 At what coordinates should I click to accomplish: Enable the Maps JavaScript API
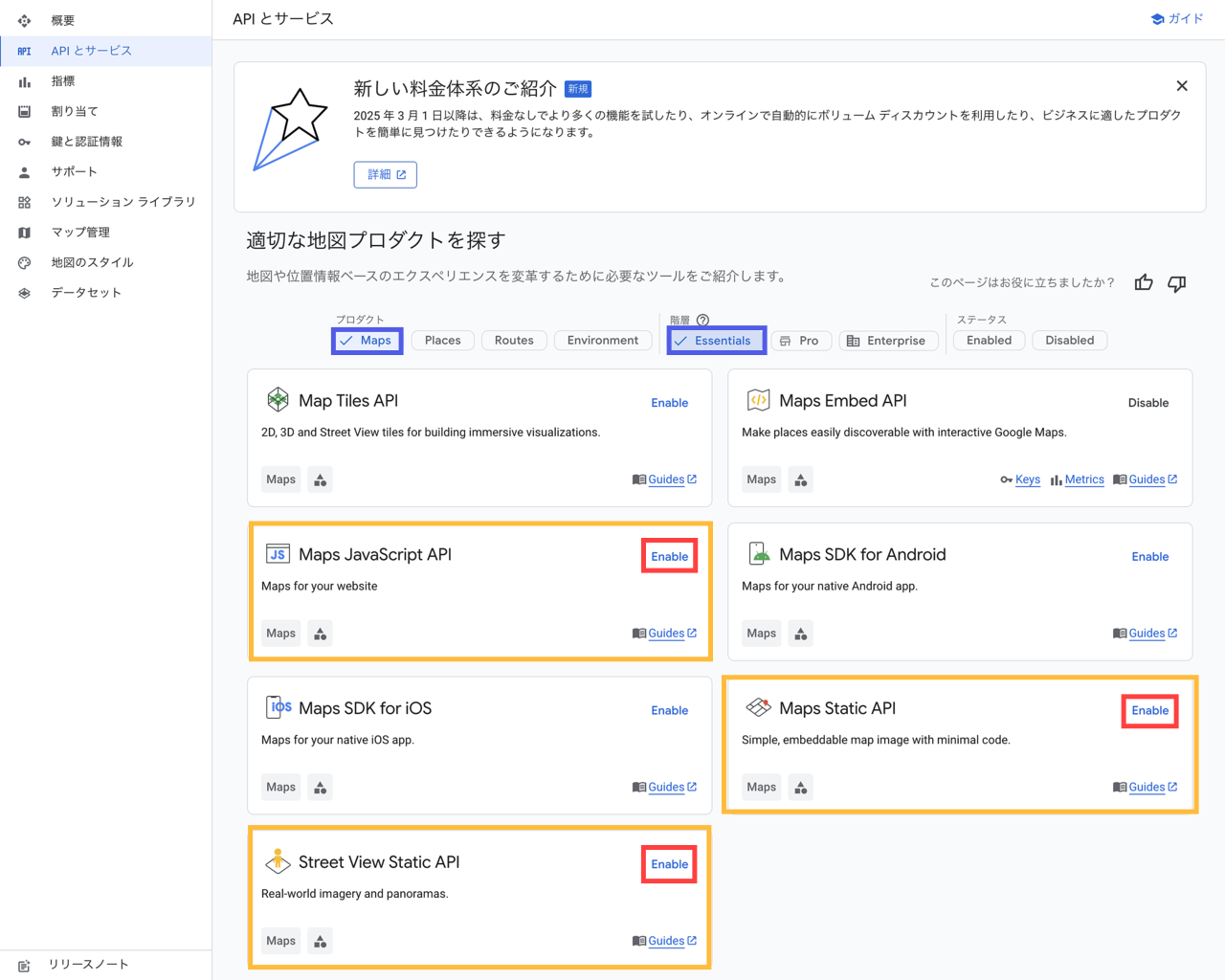(x=670, y=557)
